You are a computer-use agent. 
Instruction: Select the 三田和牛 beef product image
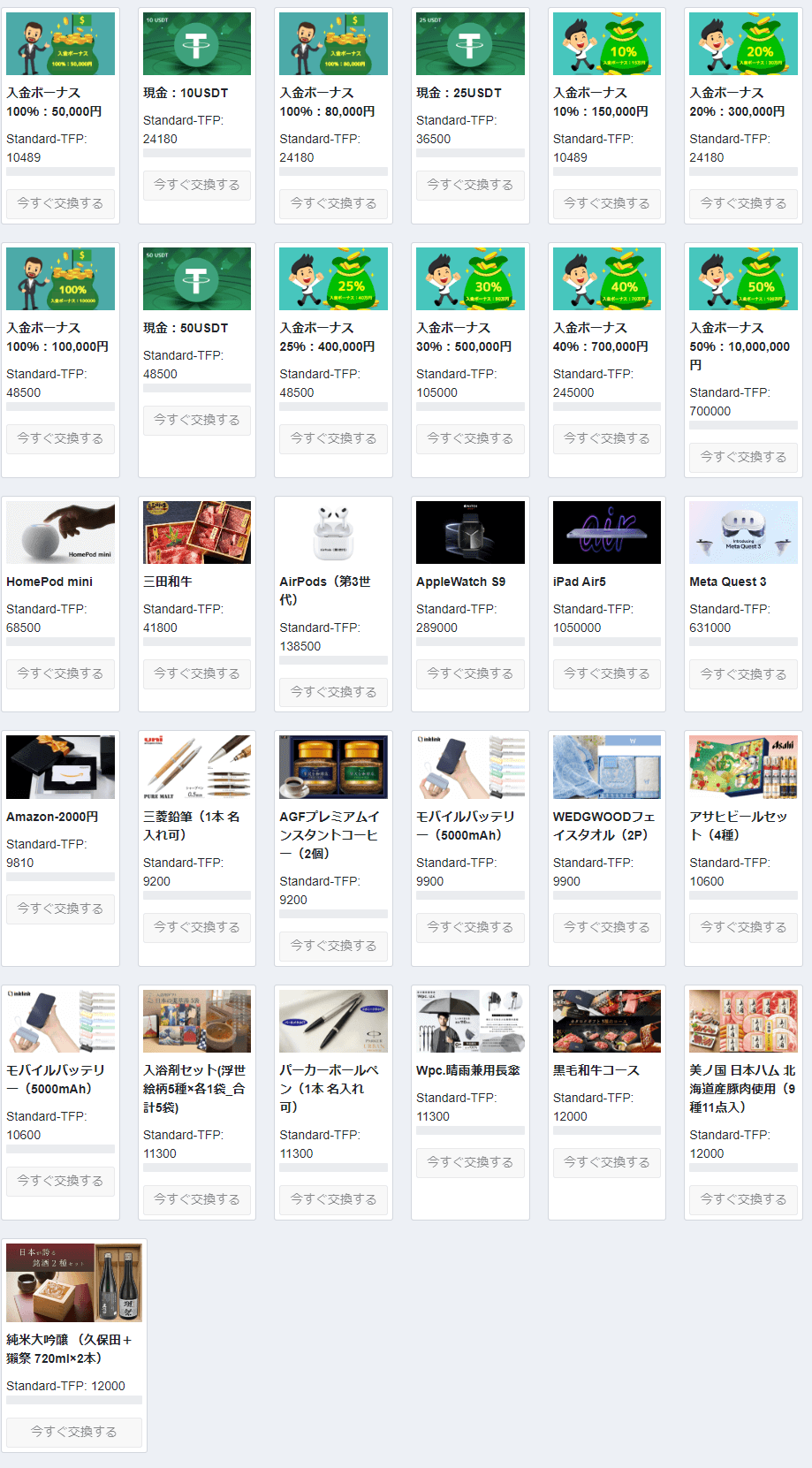coord(197,532)
